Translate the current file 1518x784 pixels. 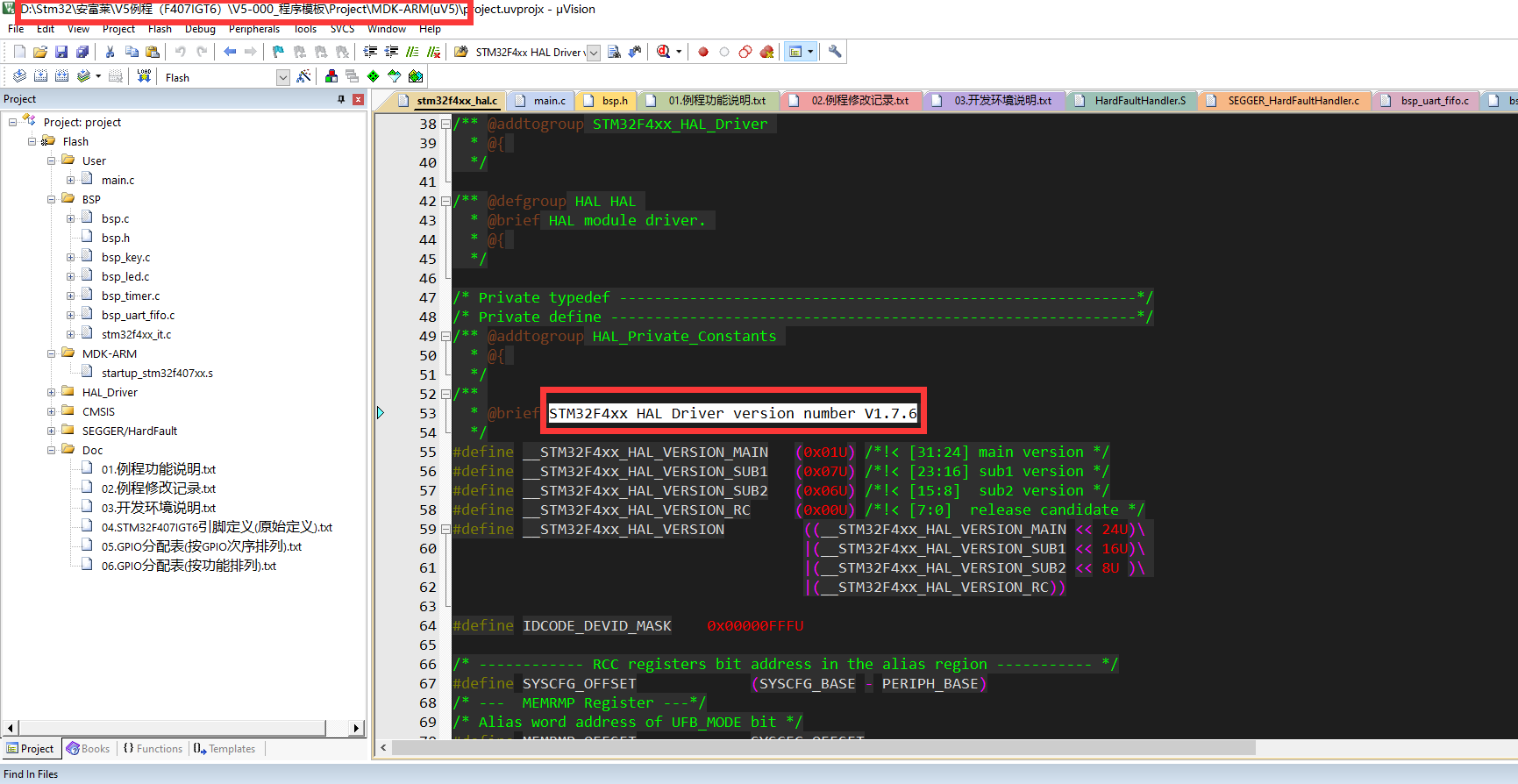click(19, 76)
